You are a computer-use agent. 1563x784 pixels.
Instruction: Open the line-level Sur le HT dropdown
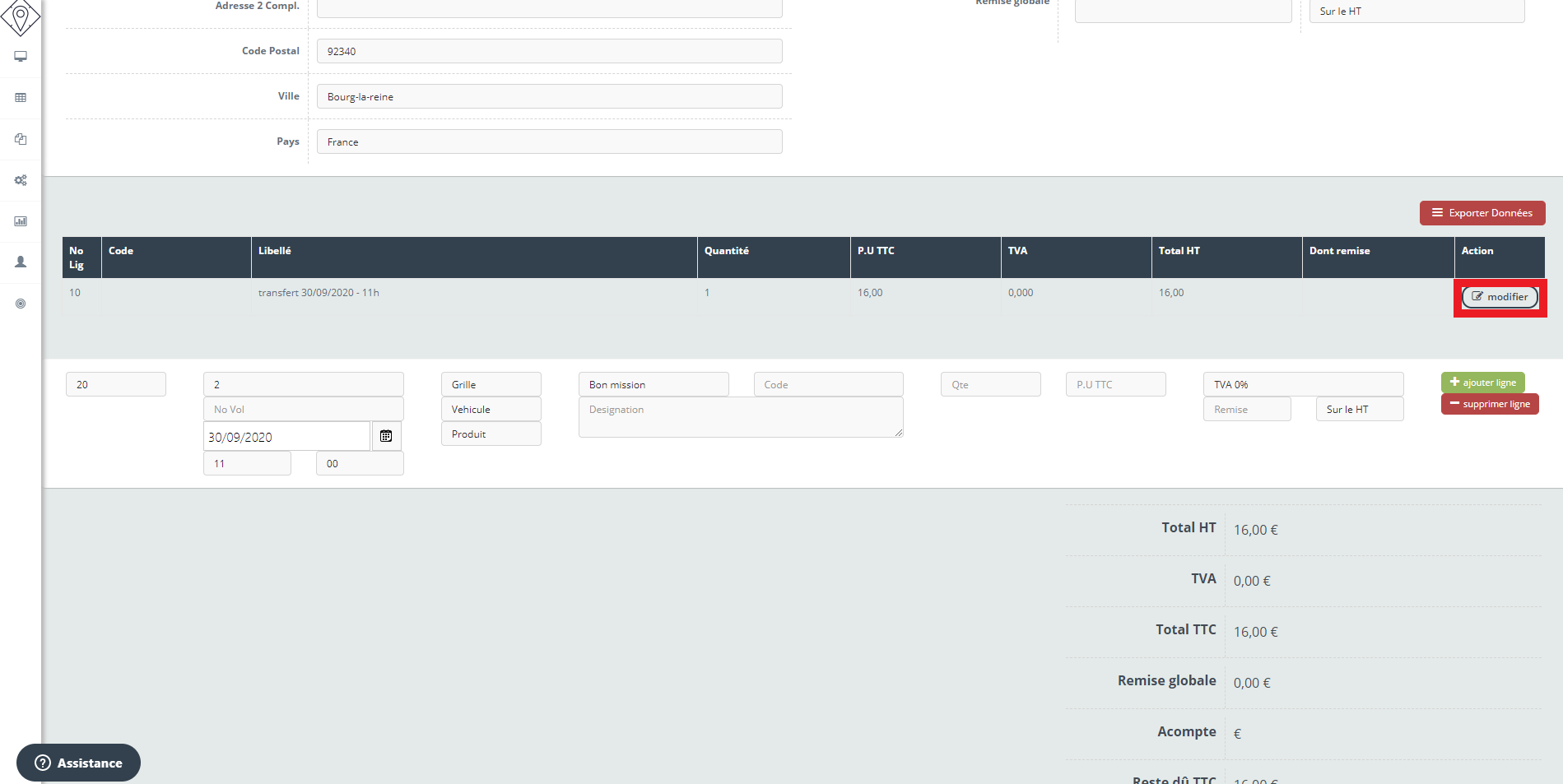[1359, 409]
